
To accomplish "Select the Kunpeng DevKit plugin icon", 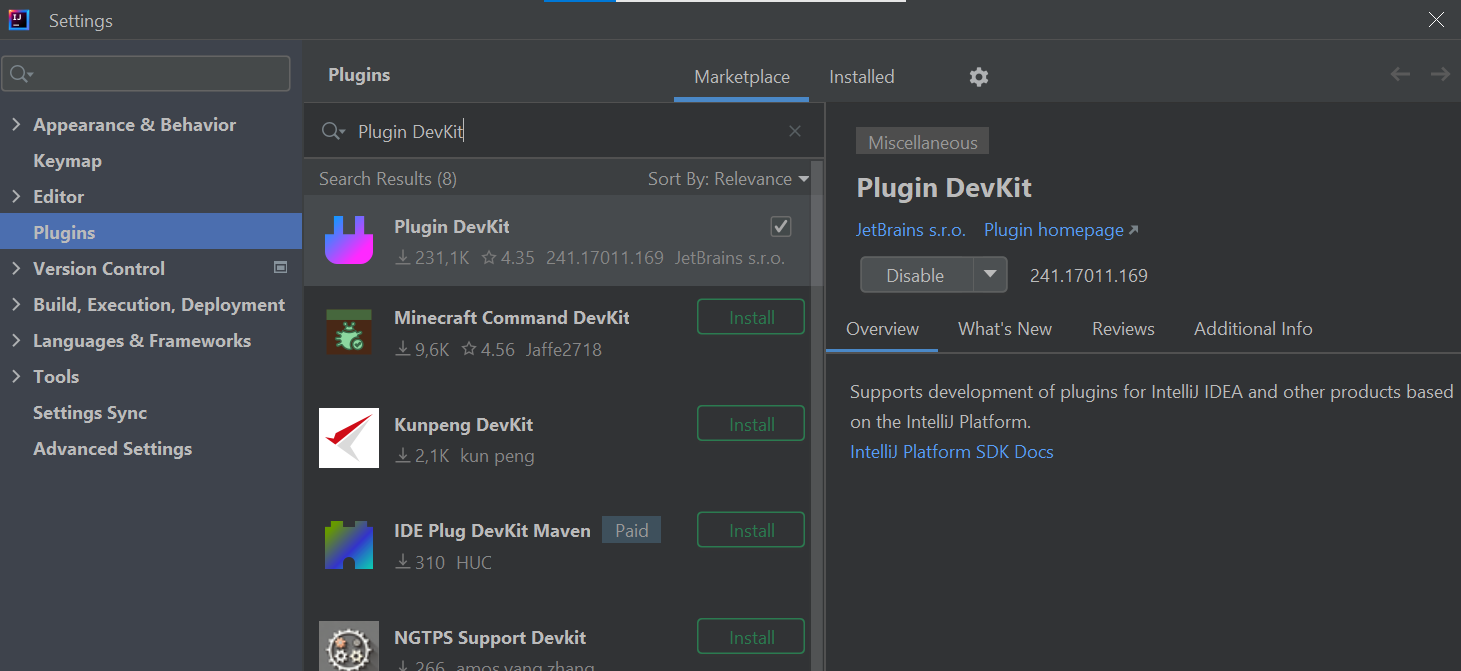I will coord(348,438).
